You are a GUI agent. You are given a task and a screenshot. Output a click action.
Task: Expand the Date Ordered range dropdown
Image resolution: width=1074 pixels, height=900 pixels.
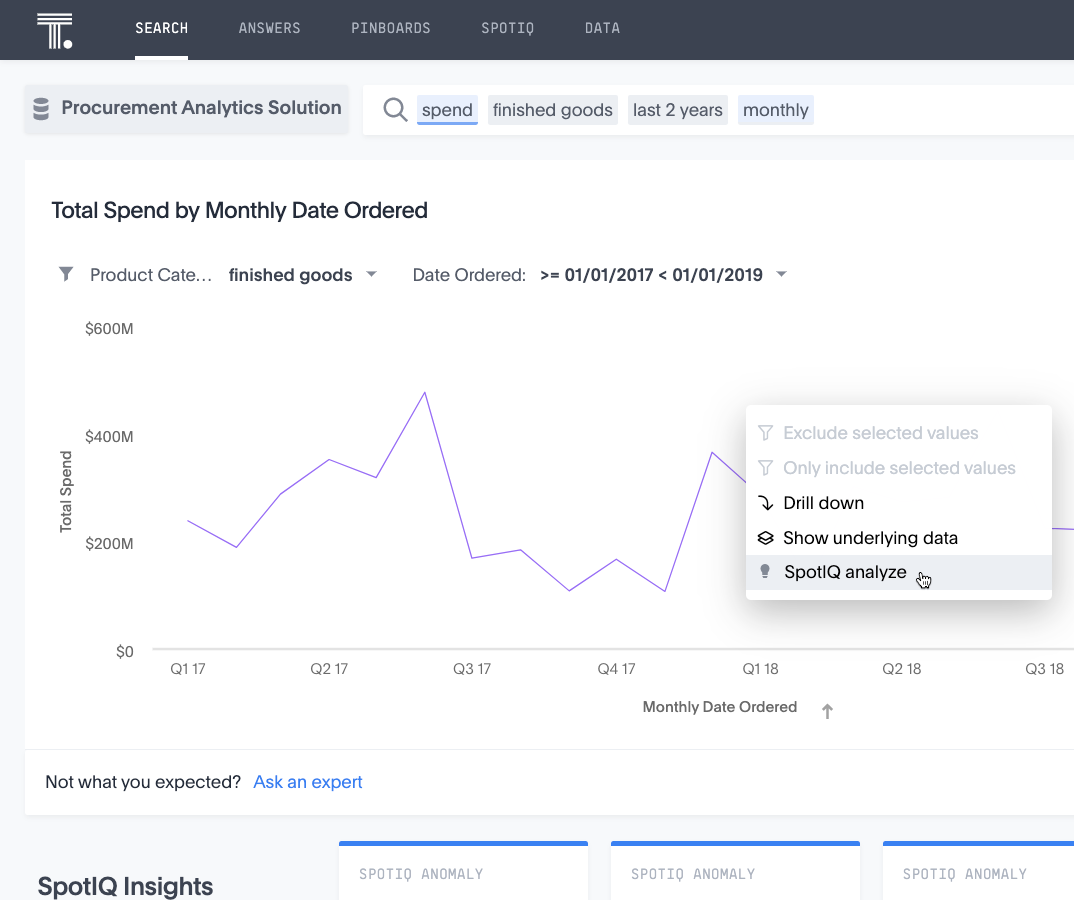click(x=782, y=274)
